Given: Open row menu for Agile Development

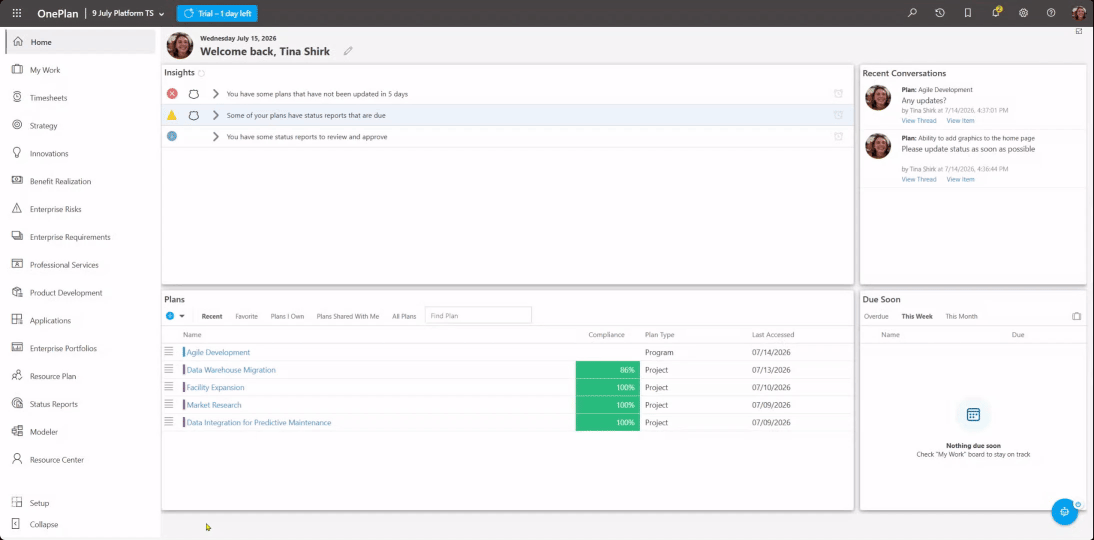Looking at the screenshot, I should (169, 352).
